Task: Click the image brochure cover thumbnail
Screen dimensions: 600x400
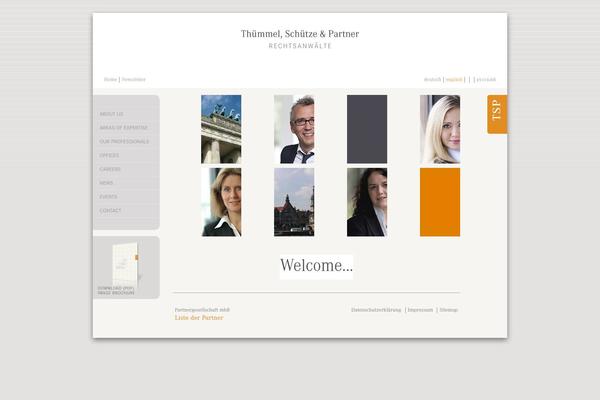Action: coord(125,264)
